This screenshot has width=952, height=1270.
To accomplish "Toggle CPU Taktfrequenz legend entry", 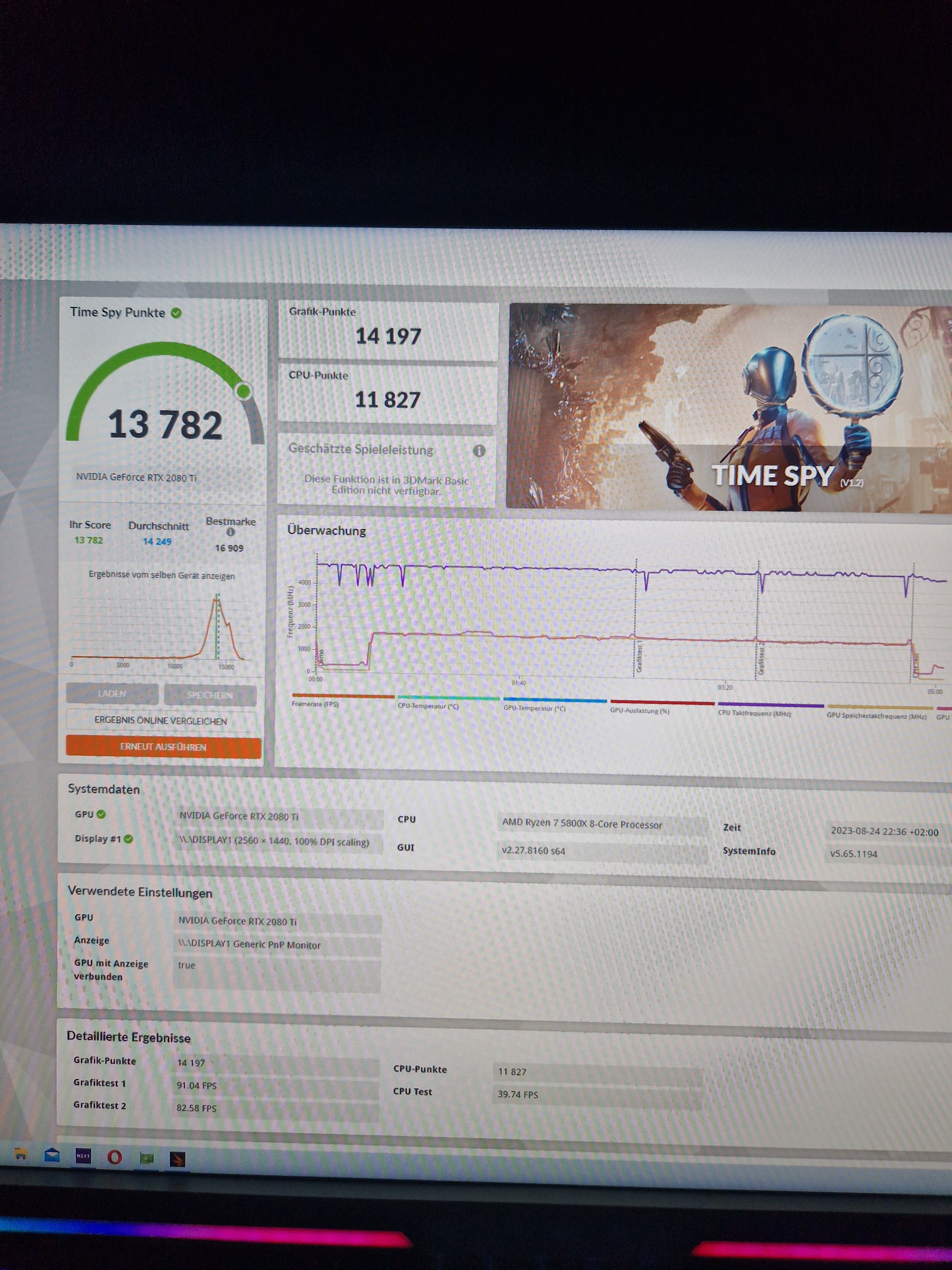I will point(754,713).
